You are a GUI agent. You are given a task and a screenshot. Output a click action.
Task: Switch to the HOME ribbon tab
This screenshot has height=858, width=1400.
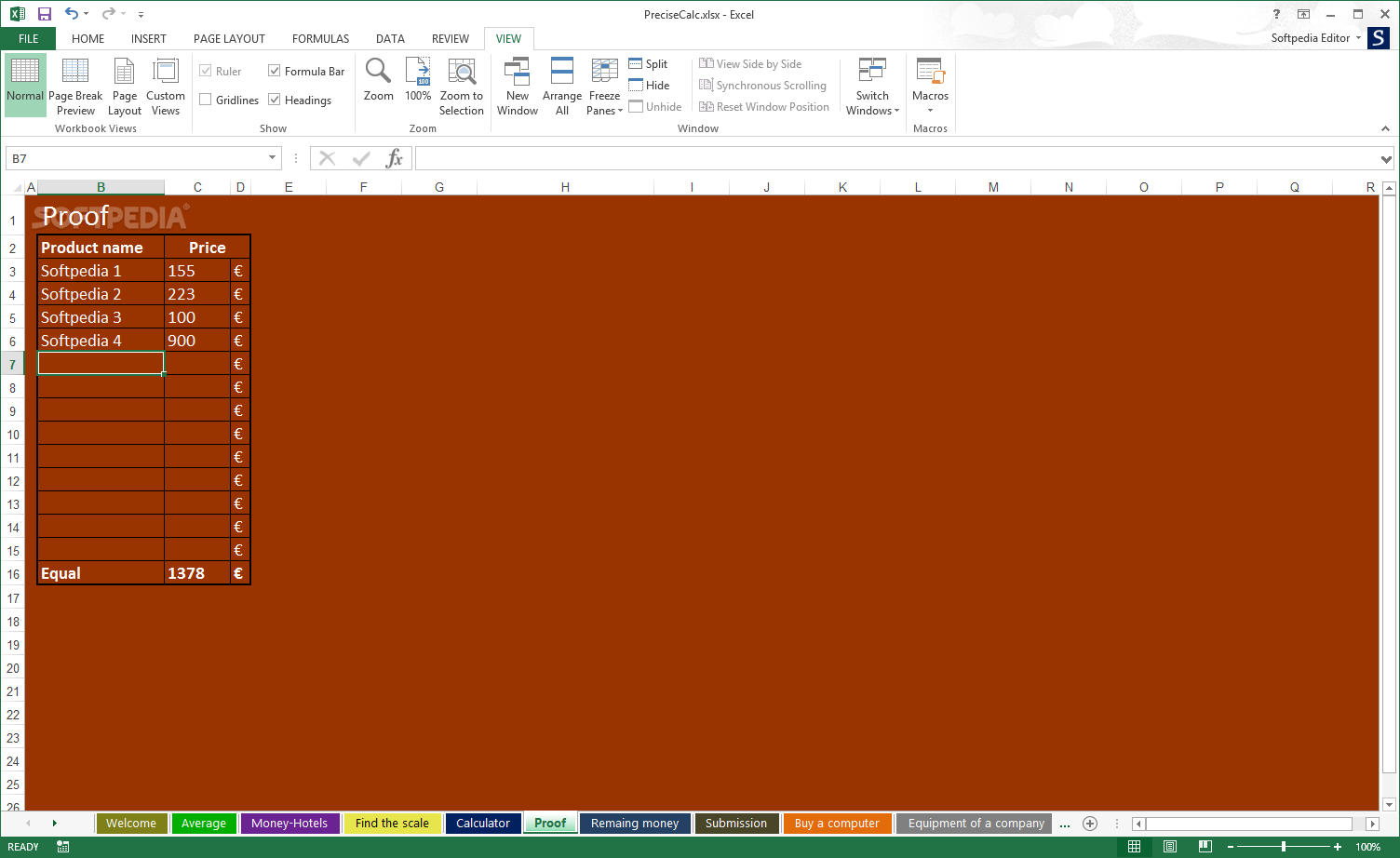88,38
